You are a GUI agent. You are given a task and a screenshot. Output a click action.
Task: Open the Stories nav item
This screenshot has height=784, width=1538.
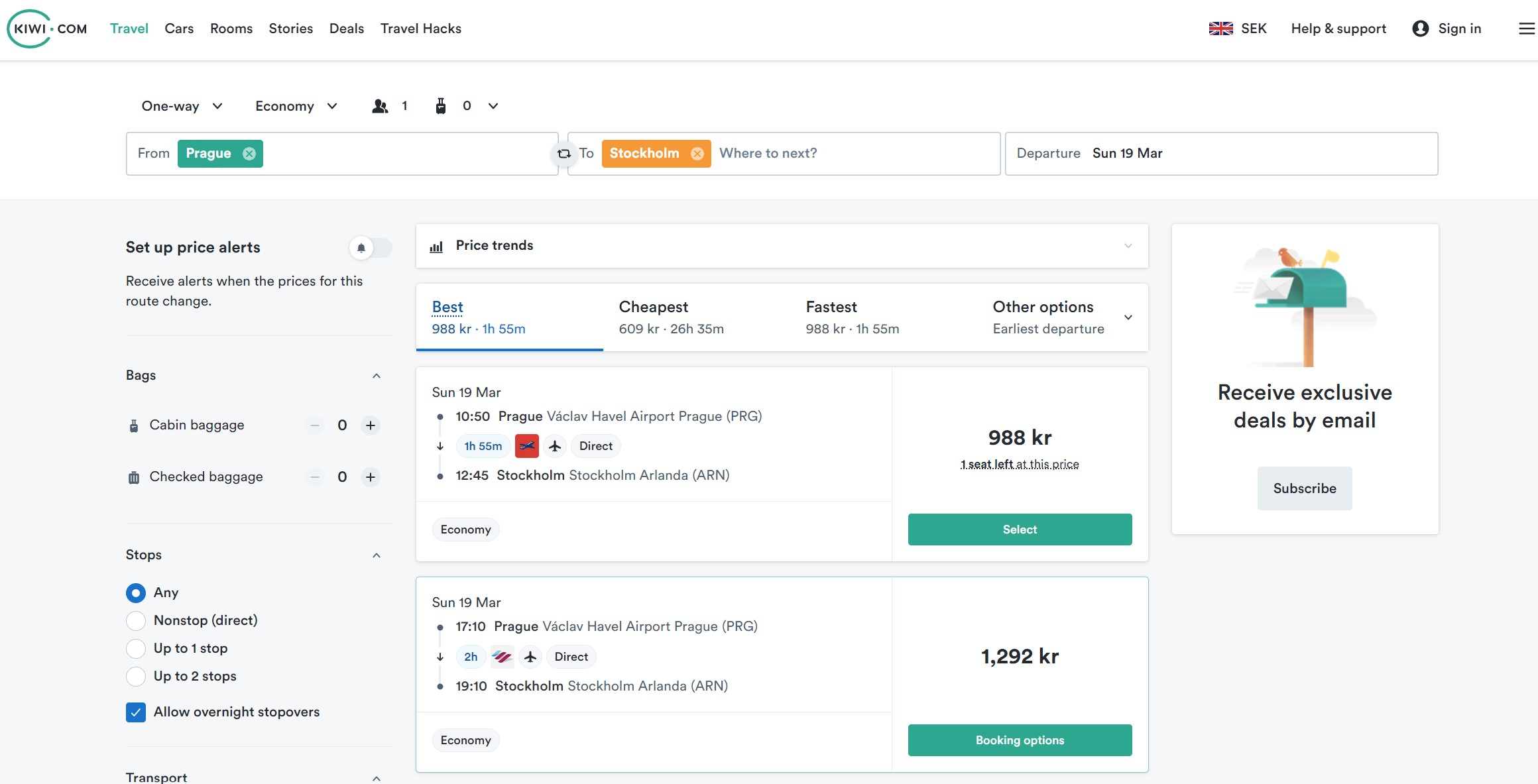[x=291, y=28]
